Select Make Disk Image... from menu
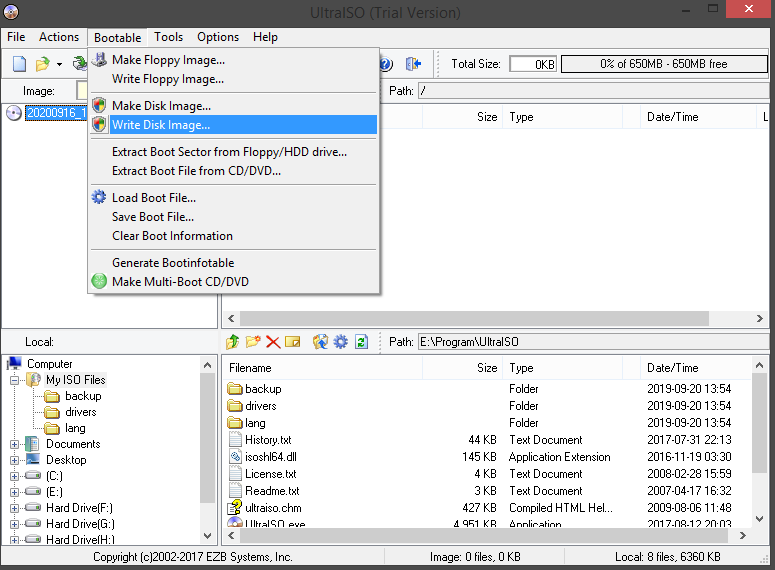775x570 pixels. click(233, 106)
